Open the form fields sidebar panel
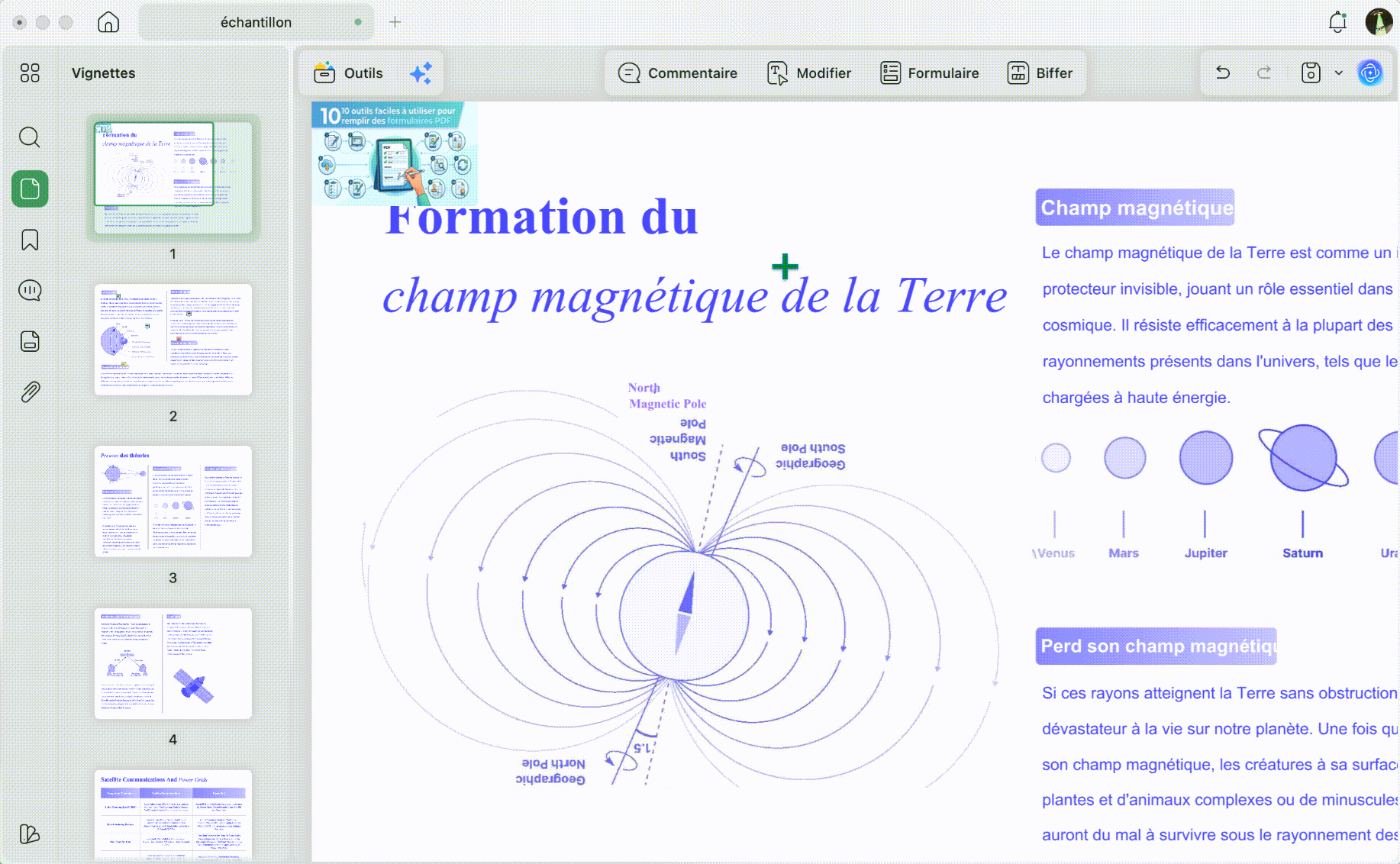 (x=30, y=341)
